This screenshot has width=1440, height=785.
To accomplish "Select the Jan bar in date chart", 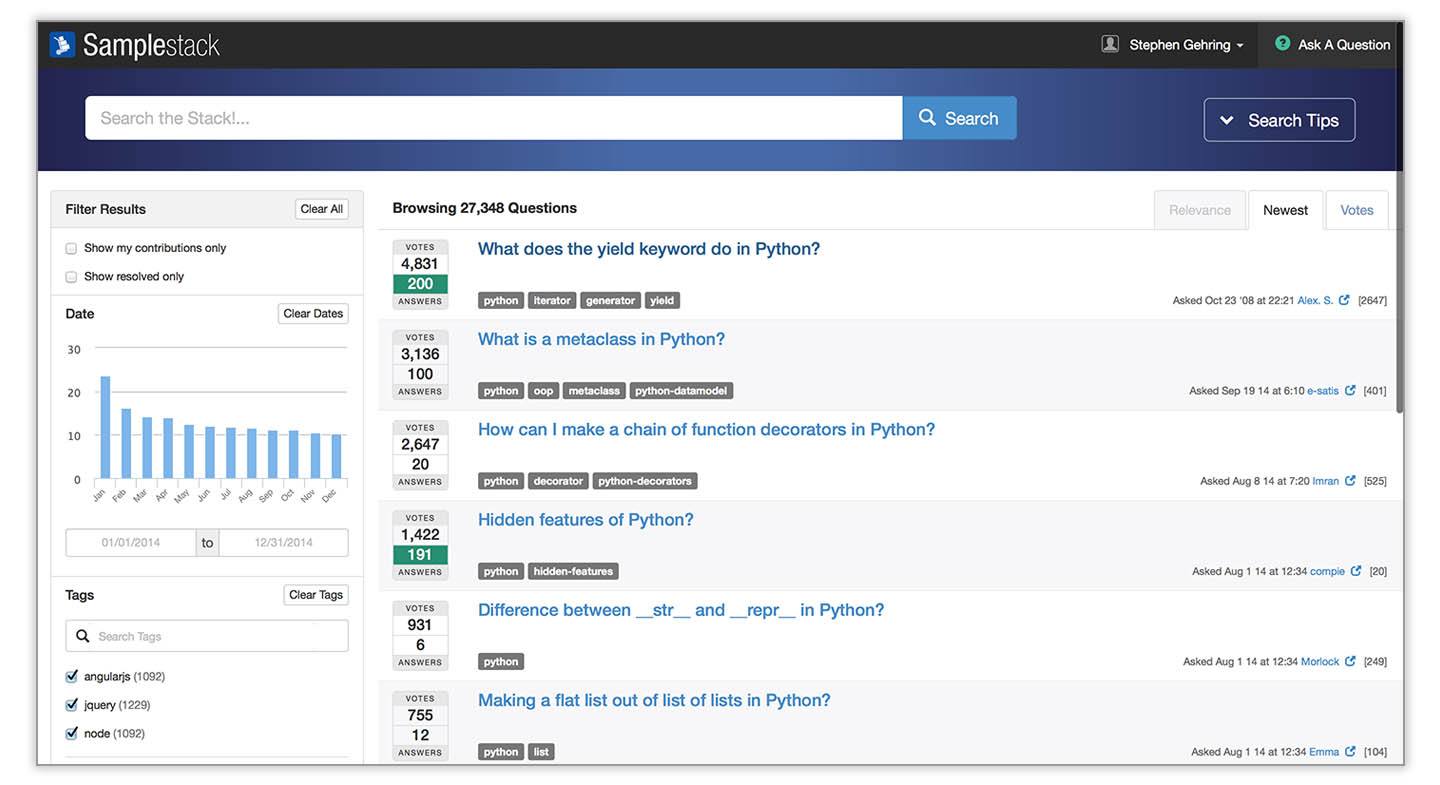I will [105, 427].
